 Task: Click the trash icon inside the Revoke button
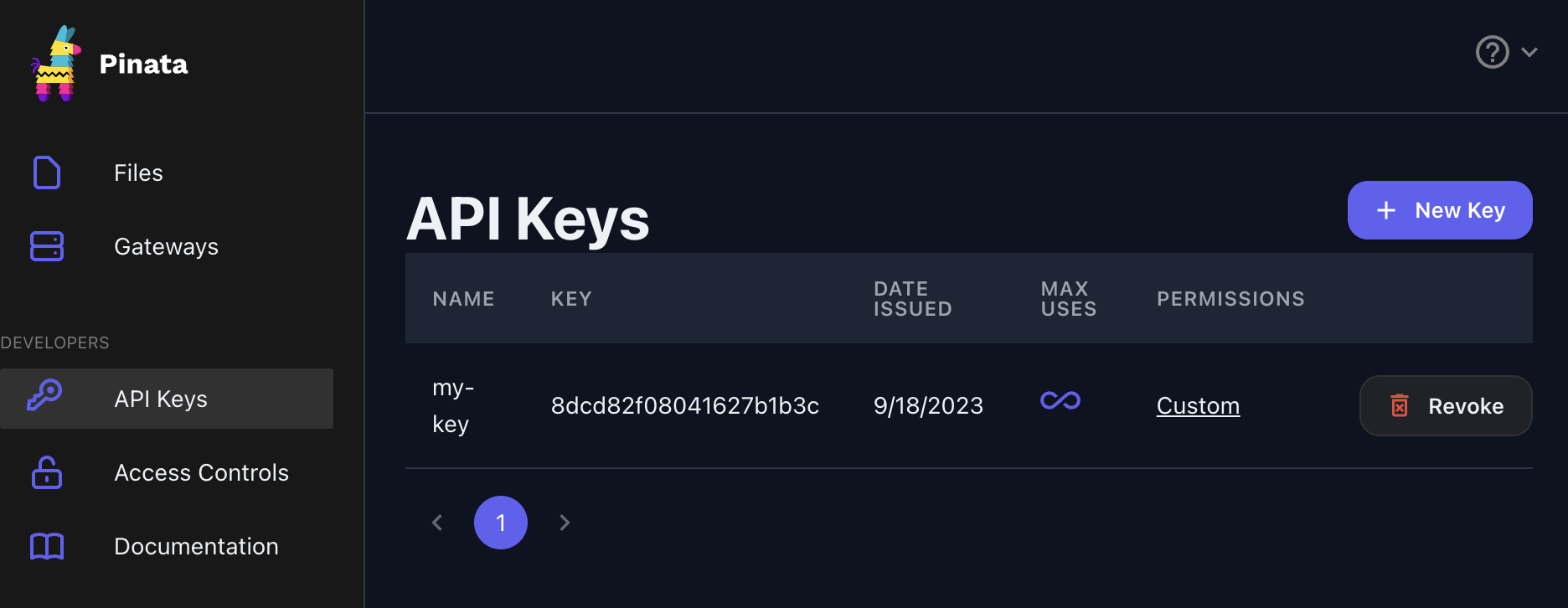pos(1400,406)
